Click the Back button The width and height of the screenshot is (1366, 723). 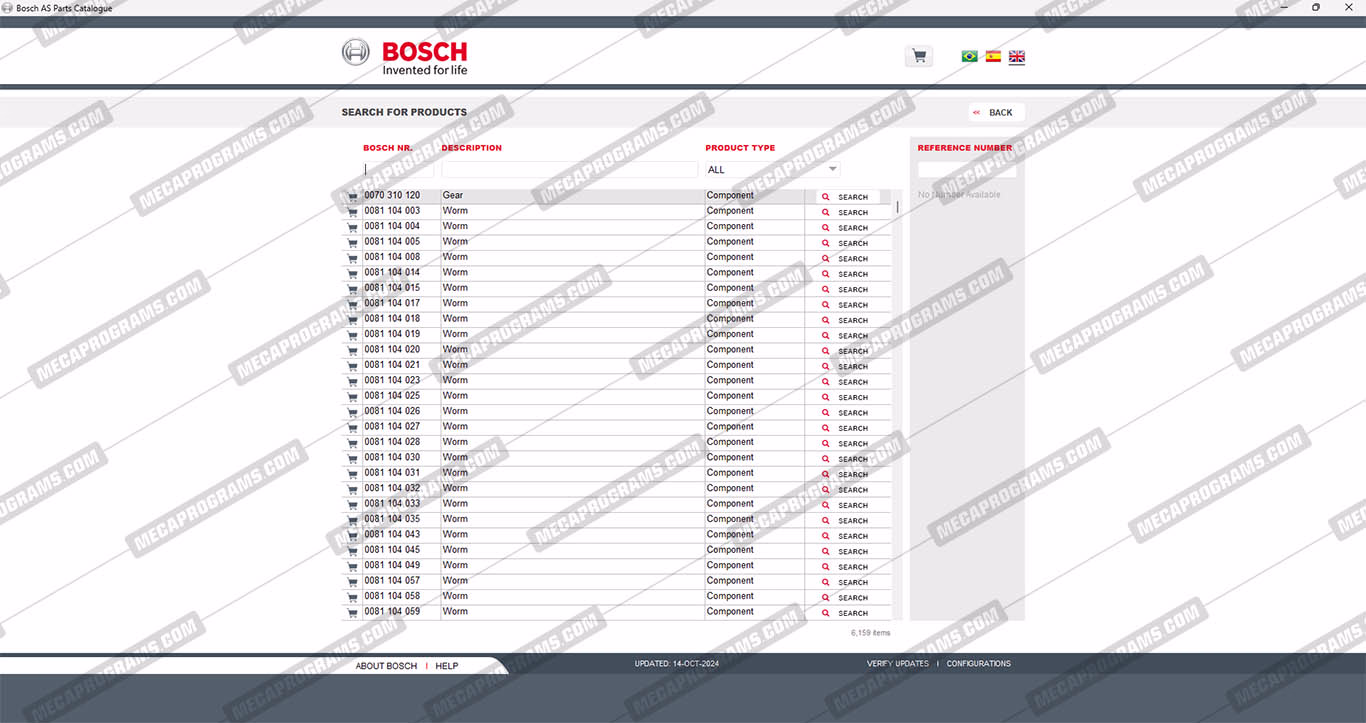995,113
